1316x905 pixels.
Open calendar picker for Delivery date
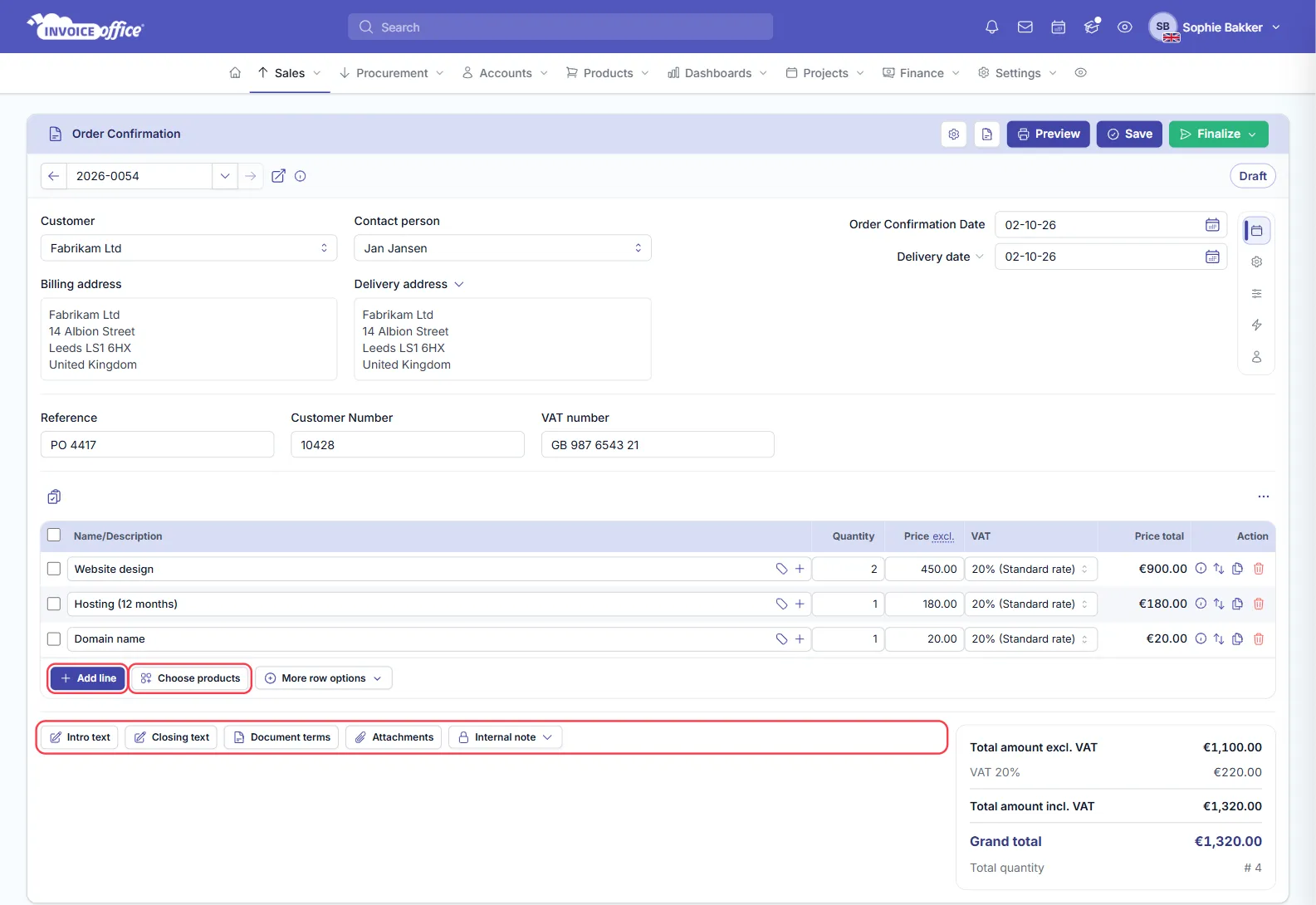pos(1212,257)
